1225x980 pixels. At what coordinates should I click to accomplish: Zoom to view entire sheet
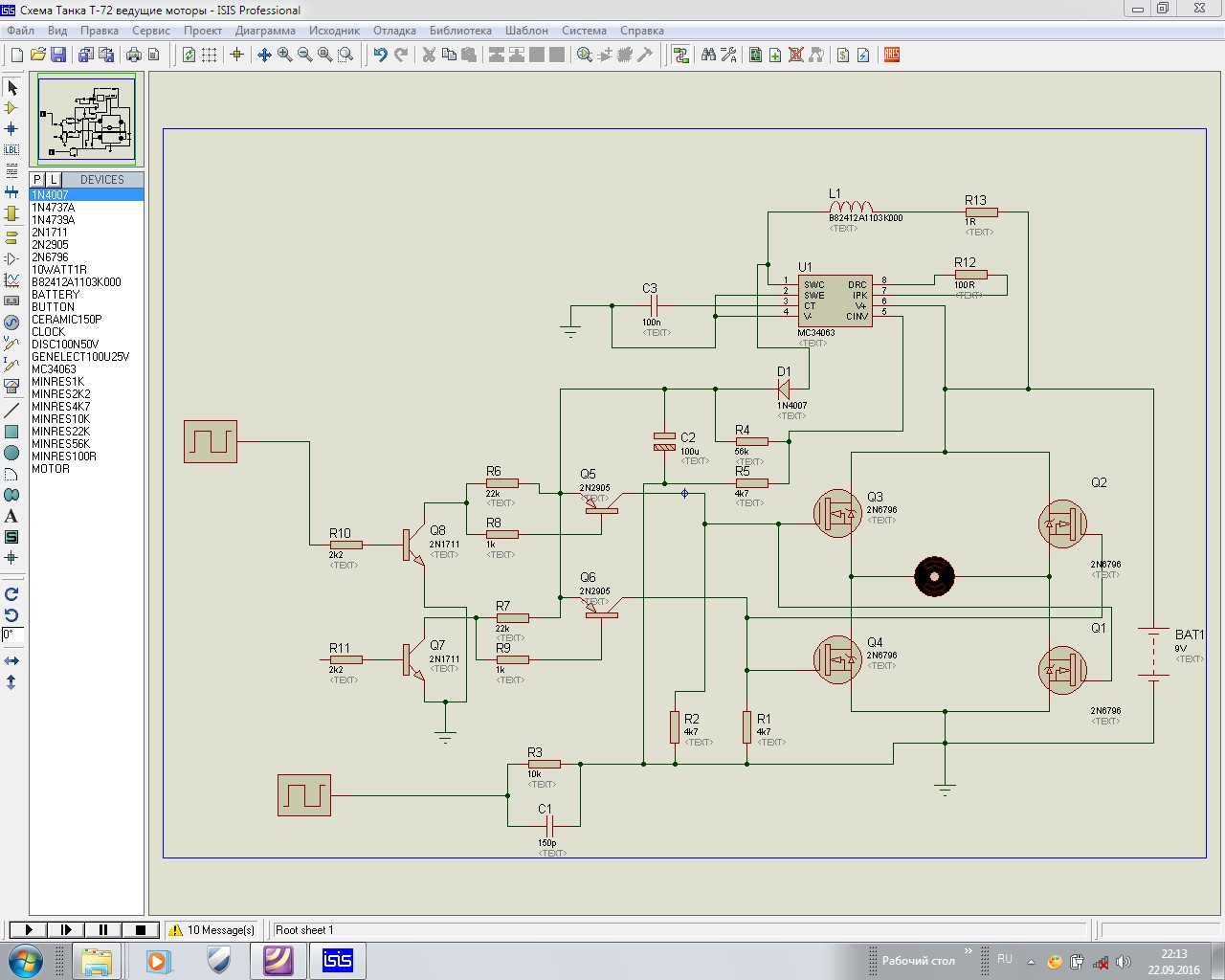[324, 55]
